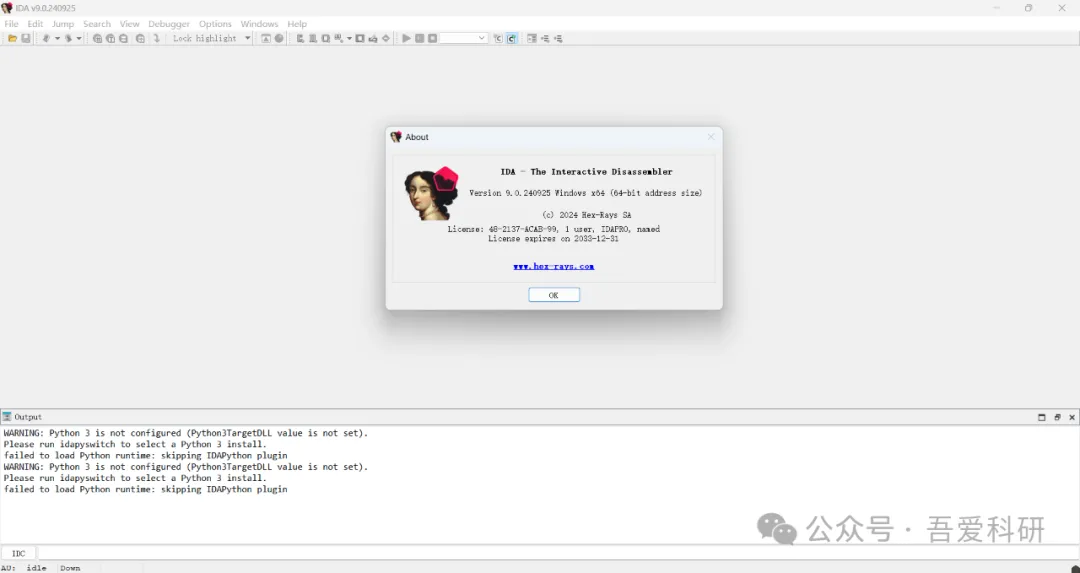The width and height of the screenshot is (1080, 573).
Task: Click the Start process play icon
Action: pos(406,39)
